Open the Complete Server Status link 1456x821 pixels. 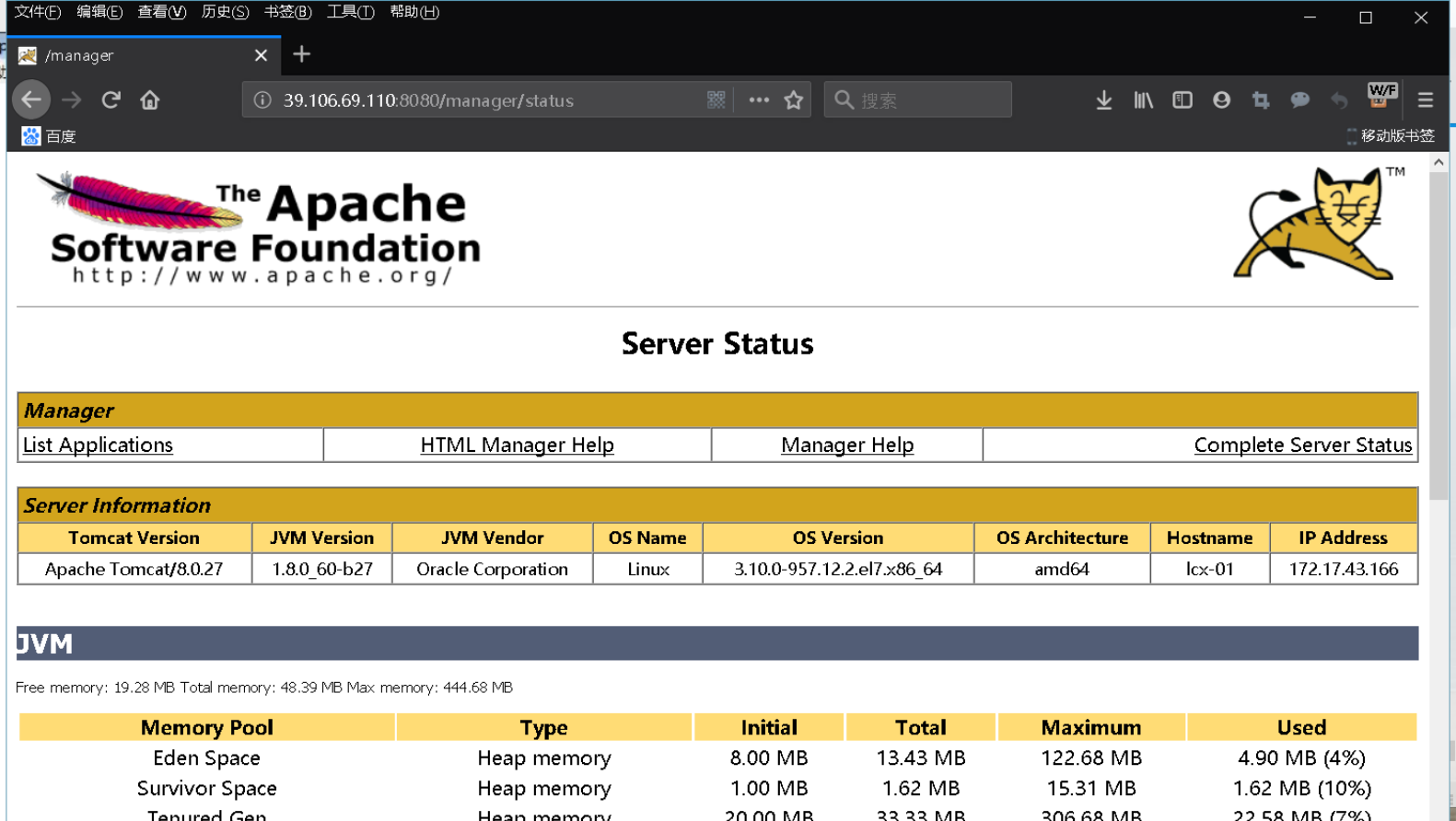point(1302,445)
